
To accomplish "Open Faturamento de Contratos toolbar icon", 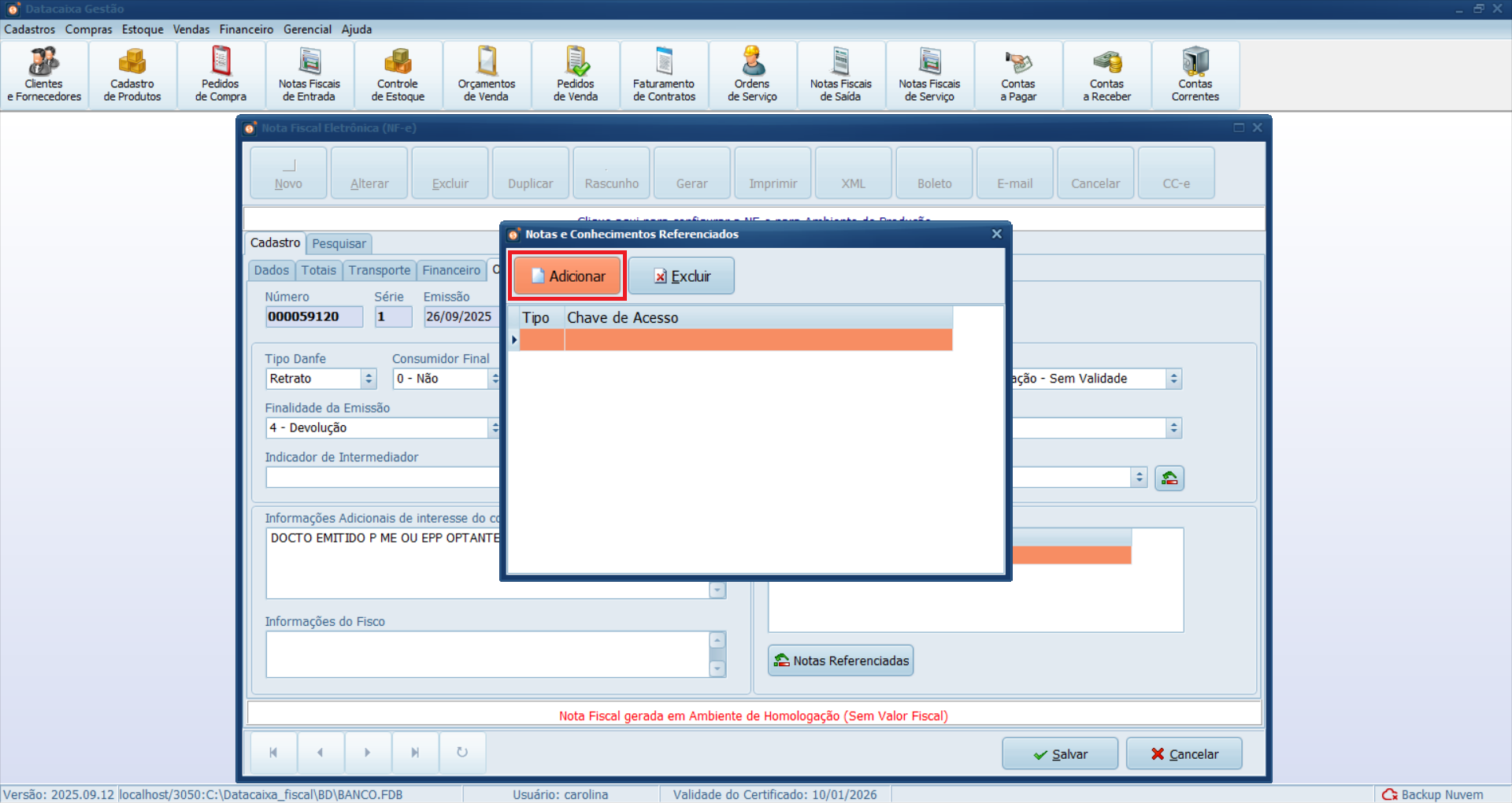I will coord(664,76).
